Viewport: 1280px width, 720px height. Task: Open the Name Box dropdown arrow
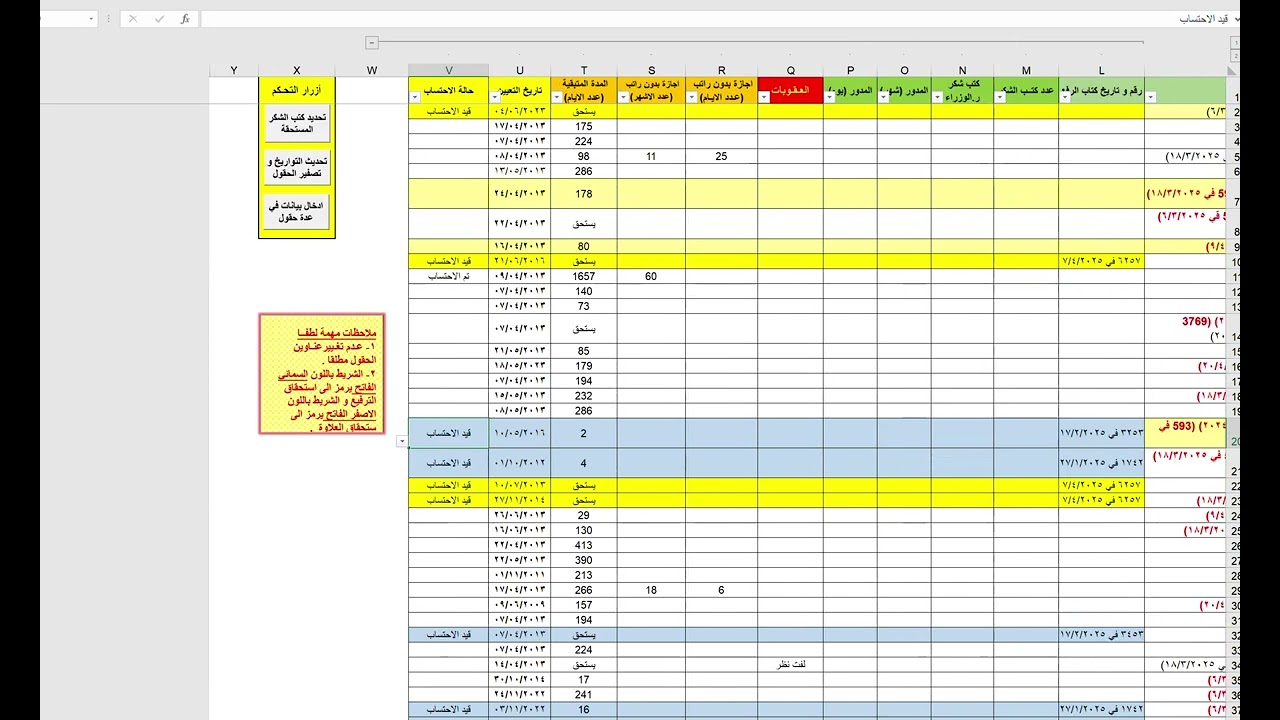[91, 19]
